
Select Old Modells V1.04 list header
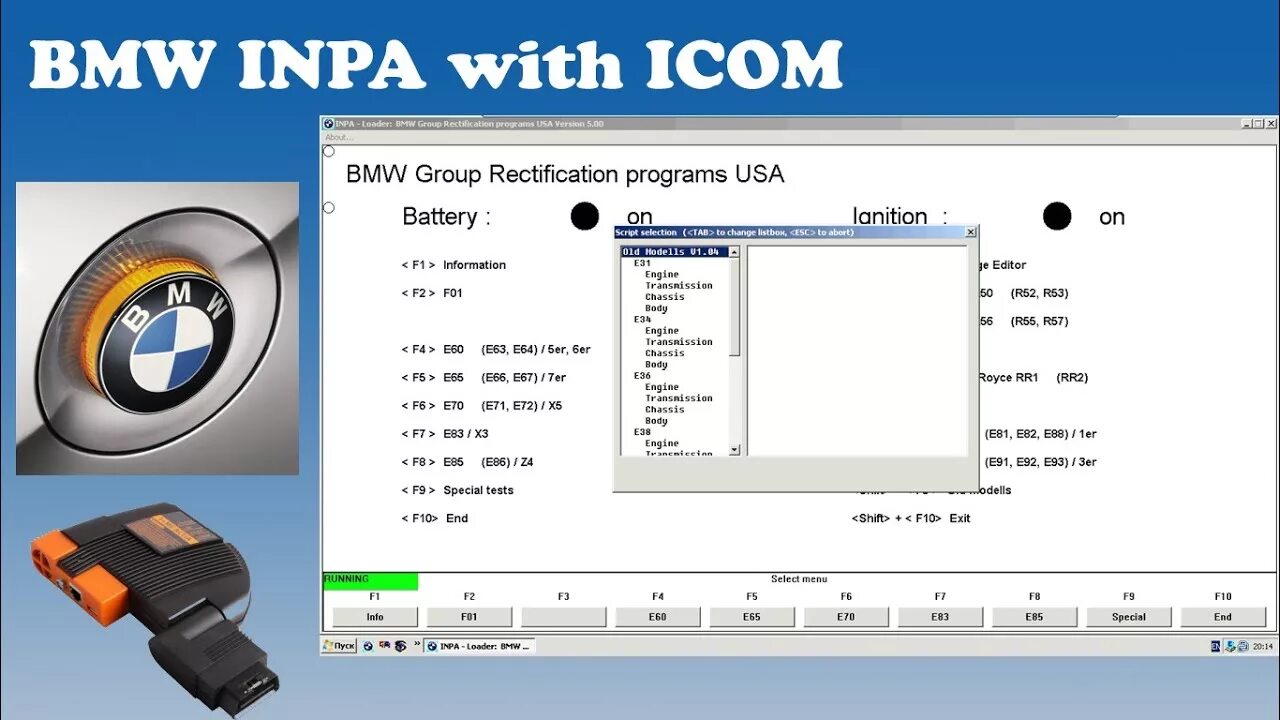point(674,252)
